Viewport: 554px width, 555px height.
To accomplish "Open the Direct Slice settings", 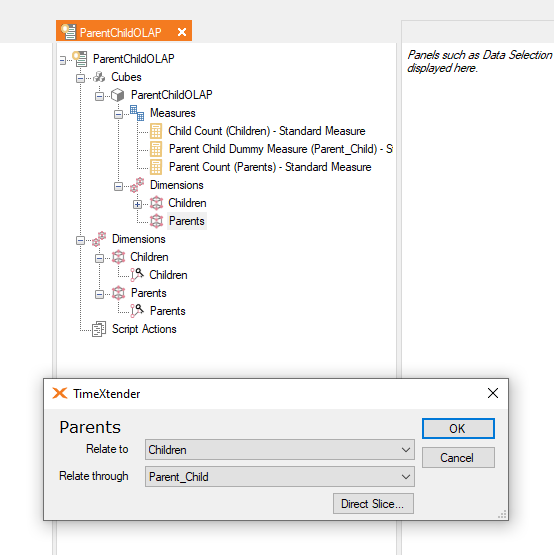I will point(373,504).
